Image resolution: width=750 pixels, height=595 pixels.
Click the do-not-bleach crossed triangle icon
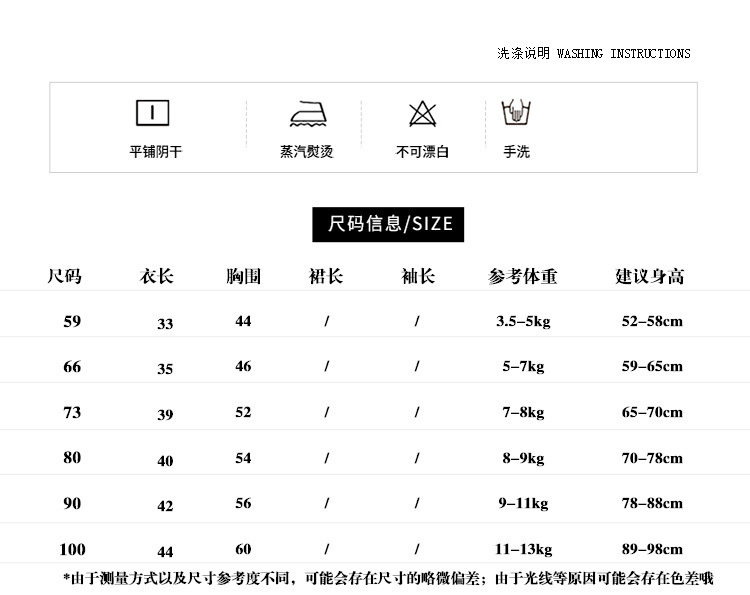(x=423, y=114)
